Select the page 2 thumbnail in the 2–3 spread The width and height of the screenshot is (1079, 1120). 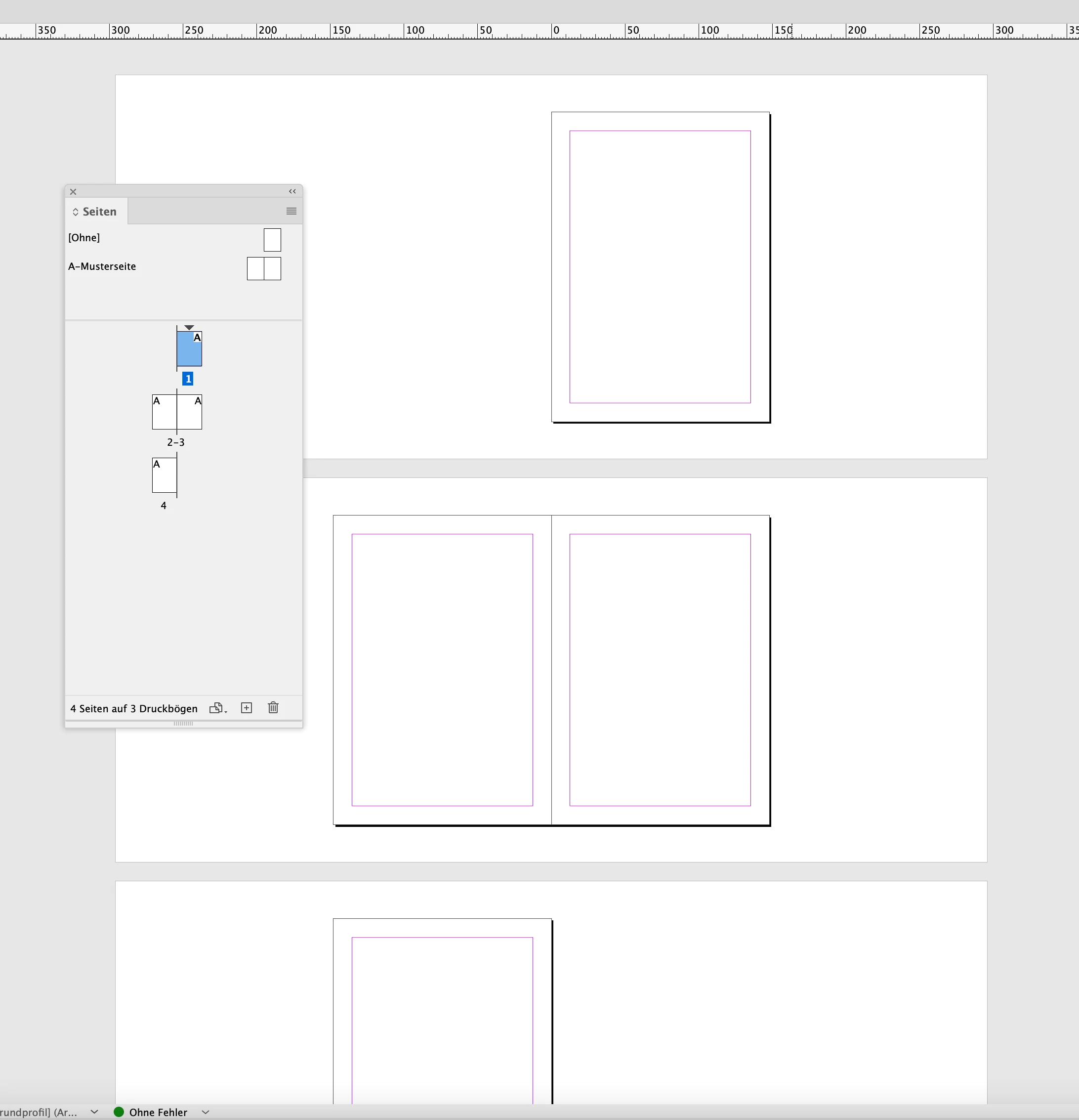coord(165,412)
